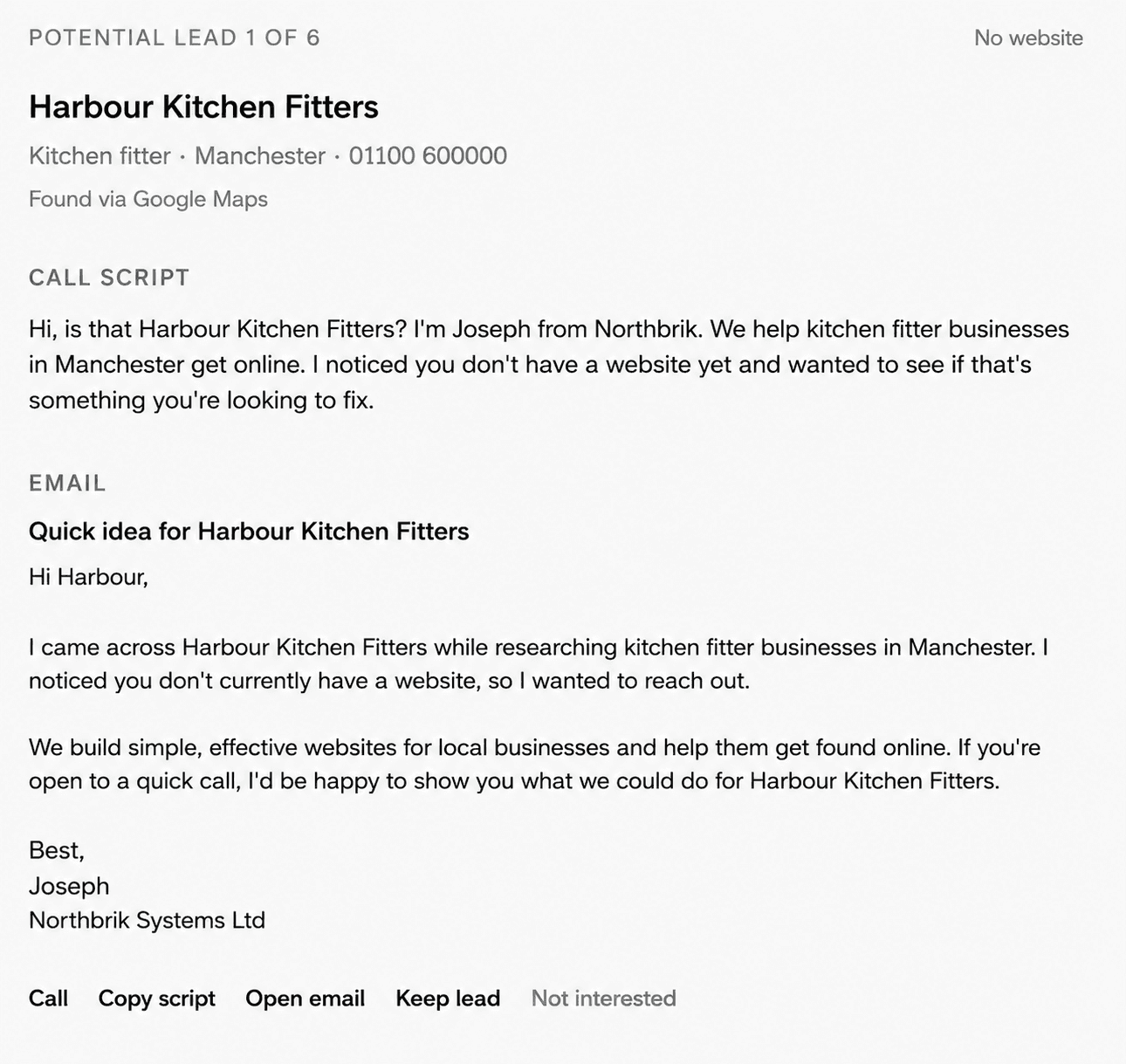Click the No website label
The height and width of the screenshot is (1064, 1126).
[x=1028, y=38]
